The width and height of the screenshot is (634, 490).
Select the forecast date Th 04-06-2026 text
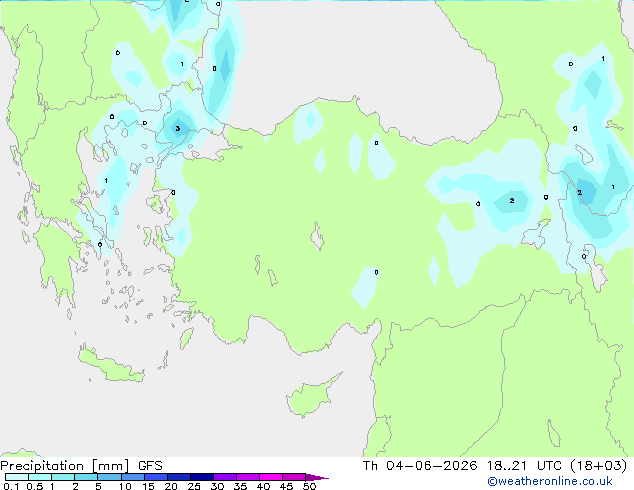420,466
